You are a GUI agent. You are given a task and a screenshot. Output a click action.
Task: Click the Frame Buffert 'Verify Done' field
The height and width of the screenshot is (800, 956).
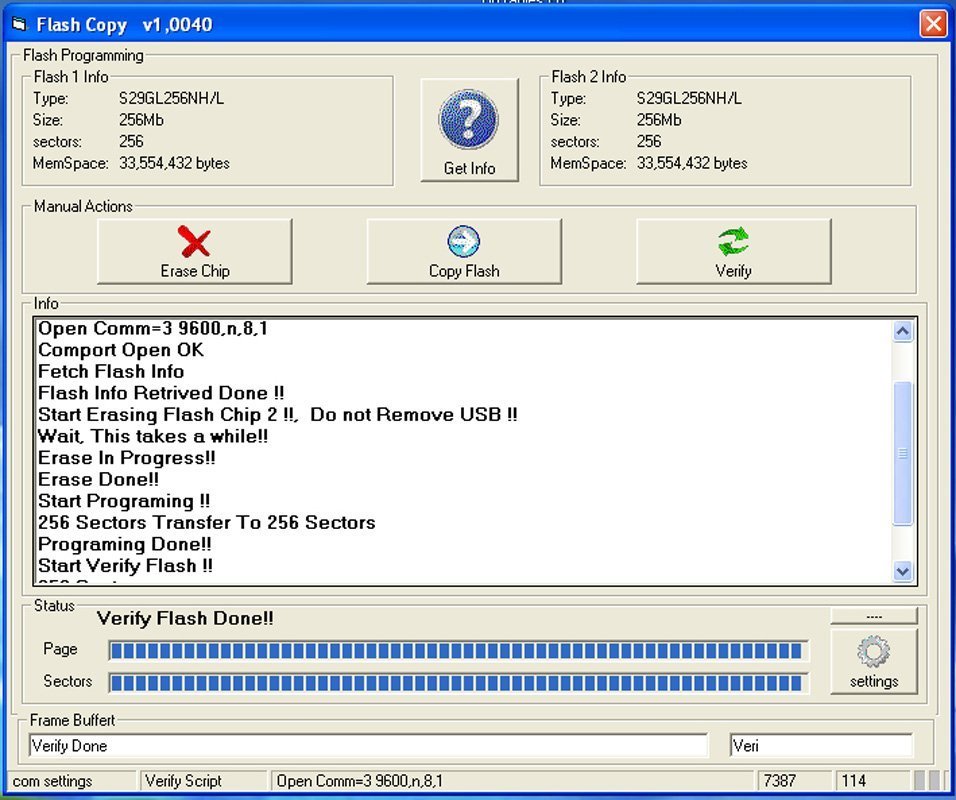(x=367, y=746)
